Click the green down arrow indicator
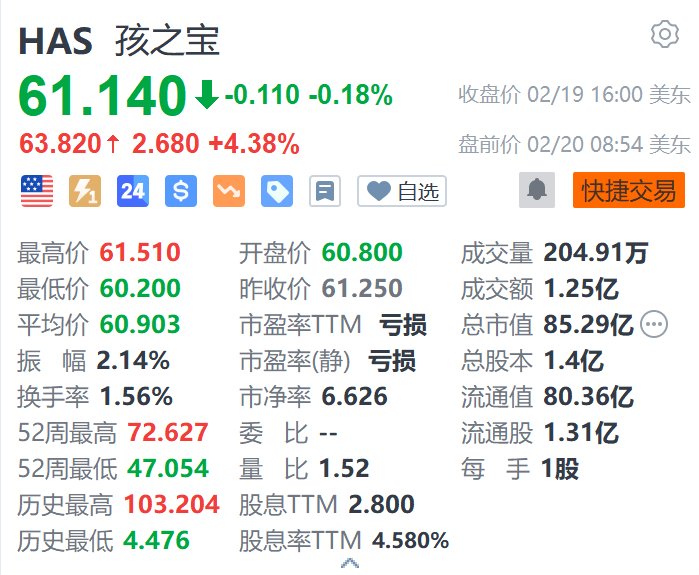 (206, 94)
